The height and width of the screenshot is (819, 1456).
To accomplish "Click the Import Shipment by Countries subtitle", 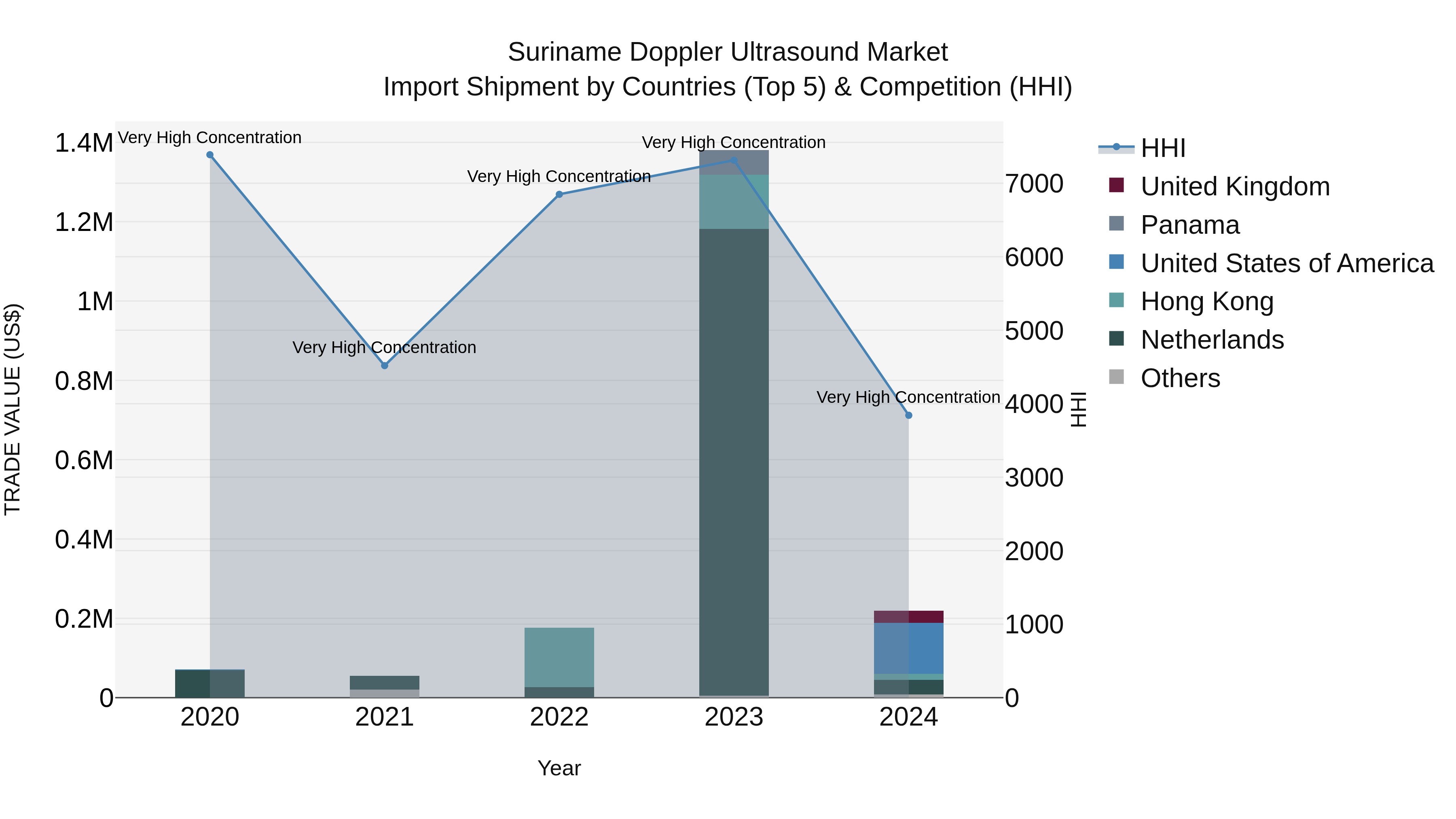I will coord(728,87).
